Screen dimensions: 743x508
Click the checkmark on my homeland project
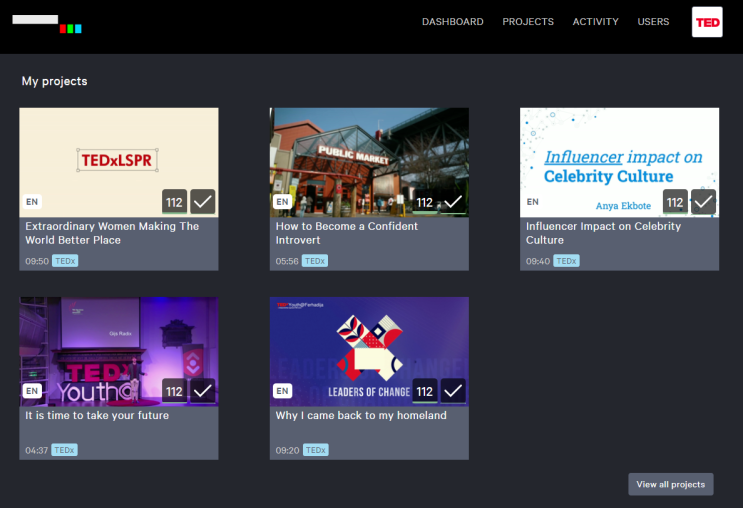[x=453, y=391]
